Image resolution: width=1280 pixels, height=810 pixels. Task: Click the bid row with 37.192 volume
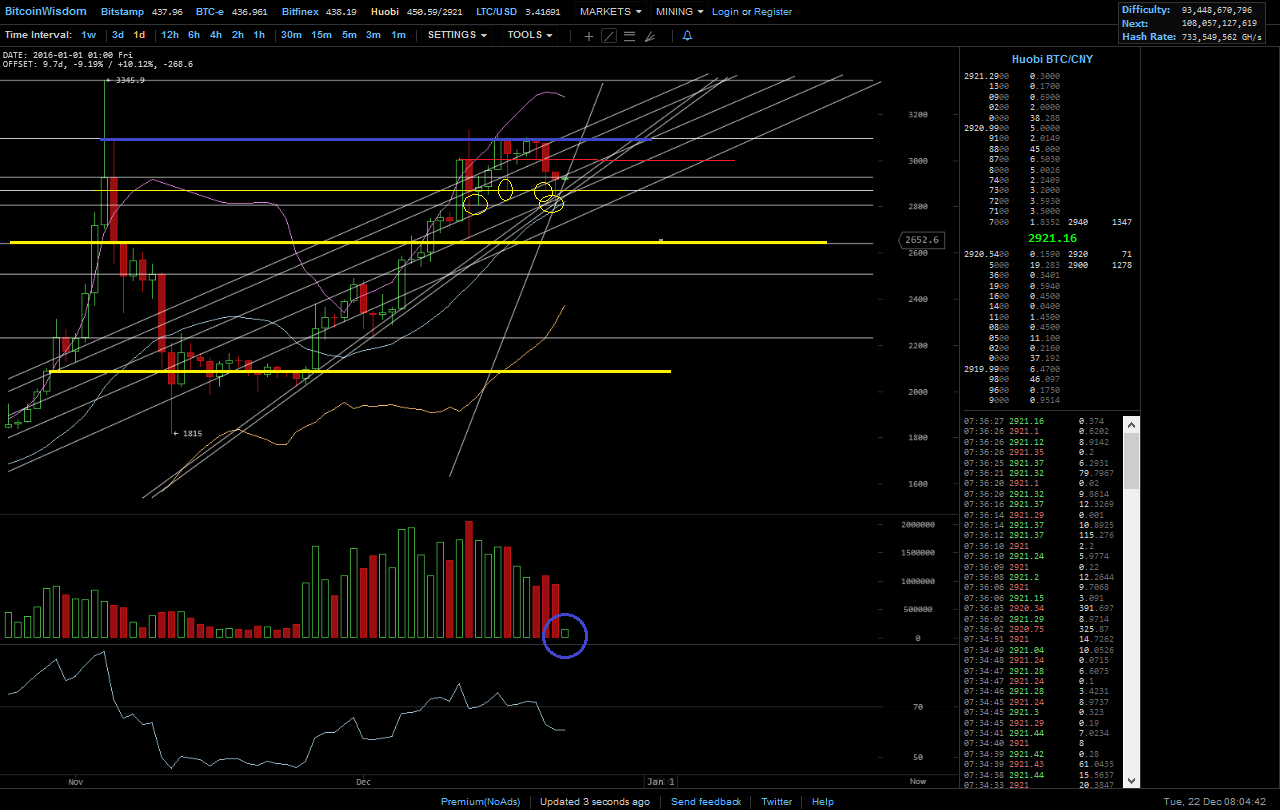pos(1050,358)
